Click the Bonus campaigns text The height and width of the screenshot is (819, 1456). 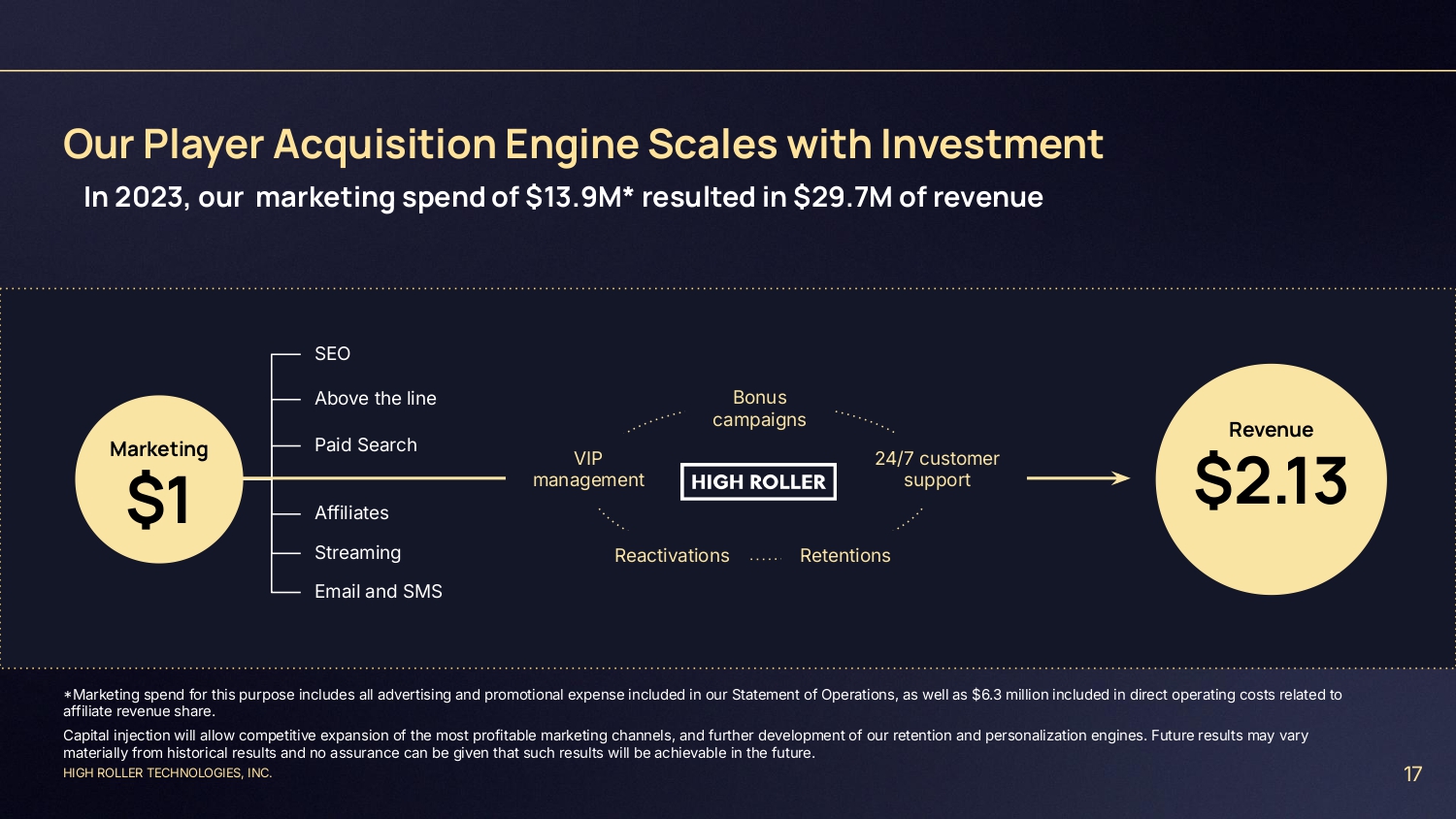click(x=759, y=409)
